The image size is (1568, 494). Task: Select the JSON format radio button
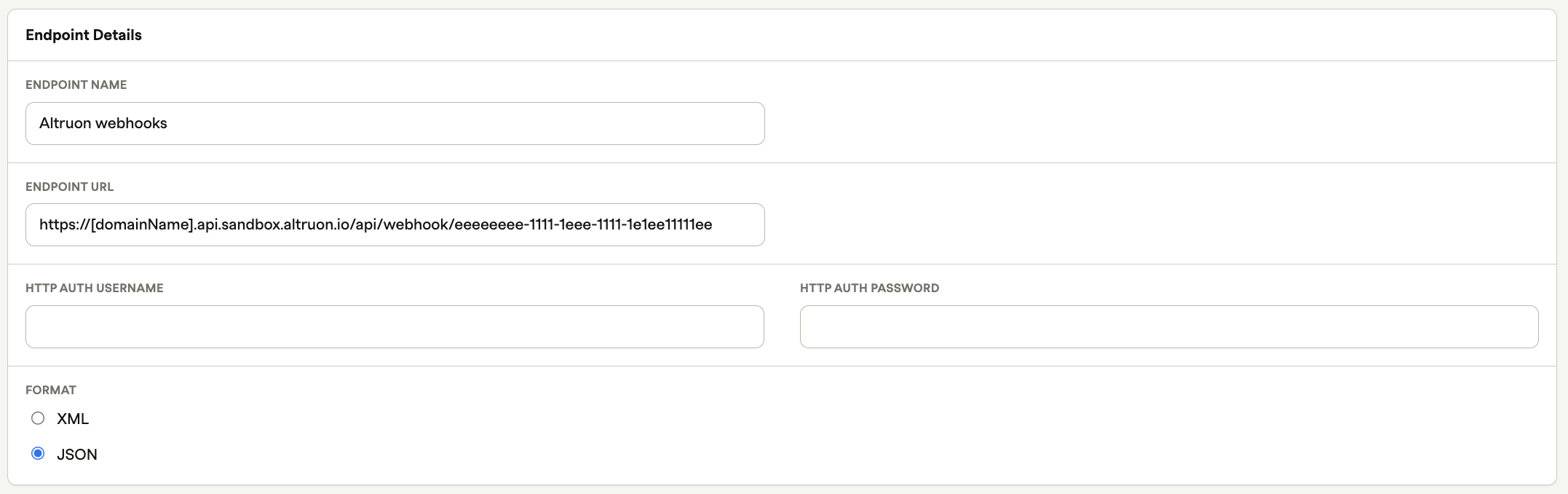(38, 454)
